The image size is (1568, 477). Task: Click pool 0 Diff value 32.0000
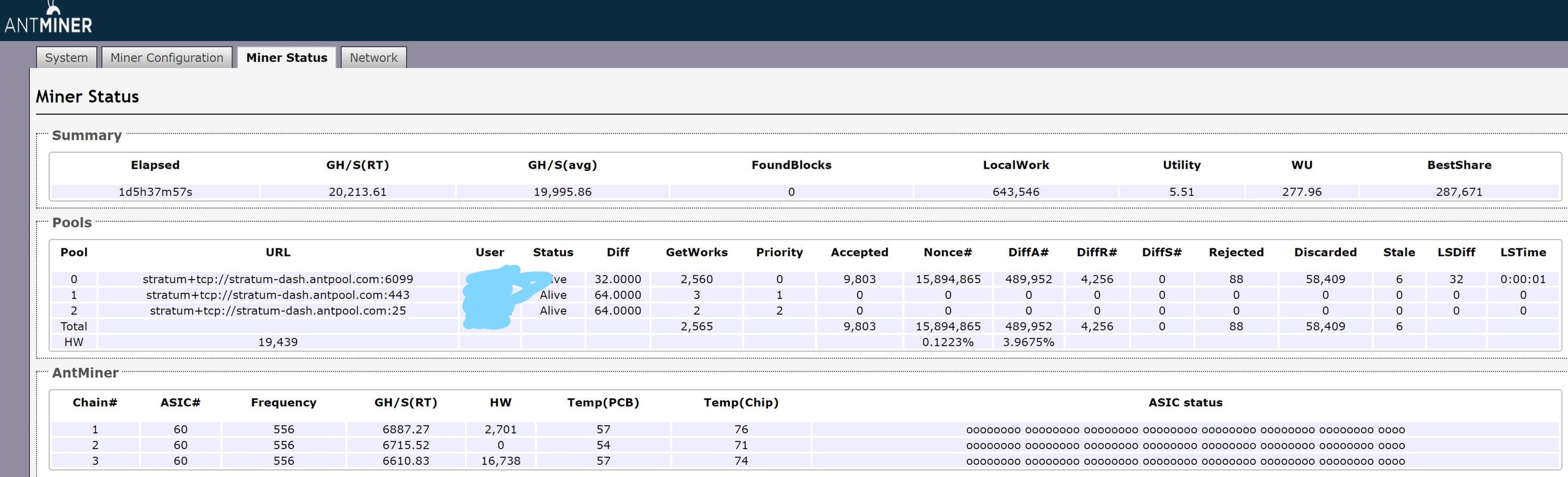coord(617,279)
